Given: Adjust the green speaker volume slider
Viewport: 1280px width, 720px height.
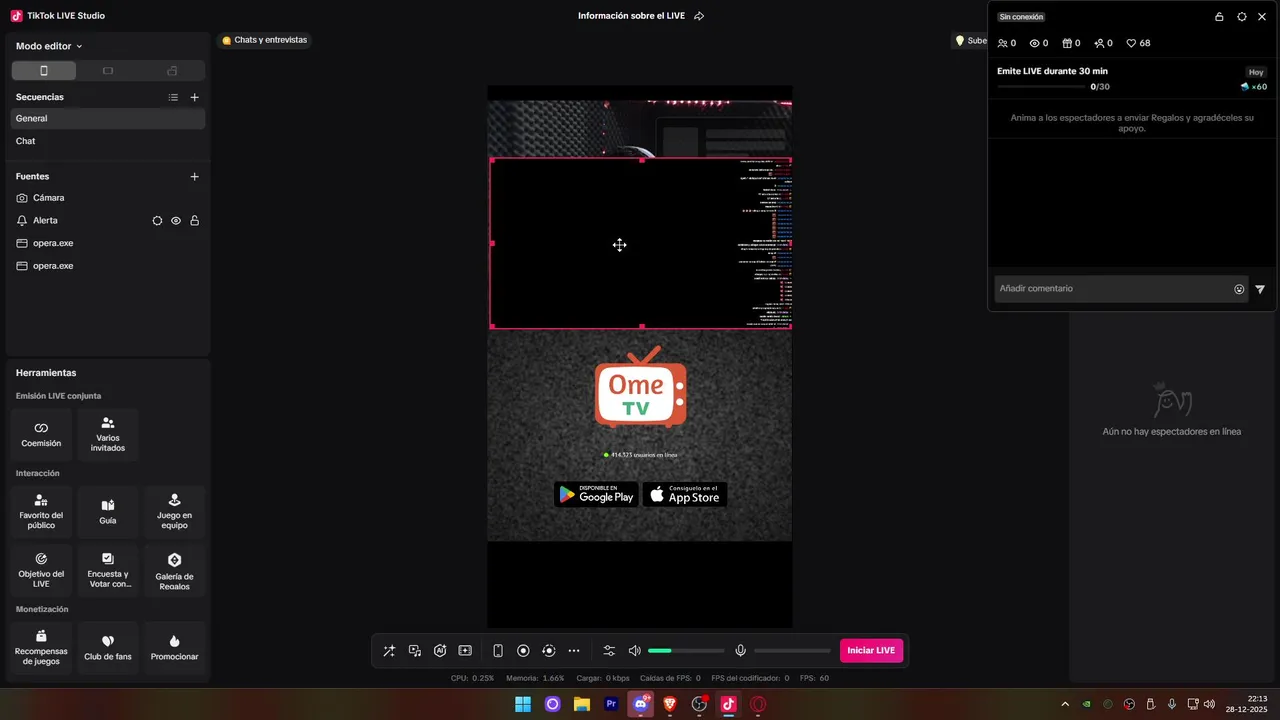Looking at the screenshot, I should point(686,651).
